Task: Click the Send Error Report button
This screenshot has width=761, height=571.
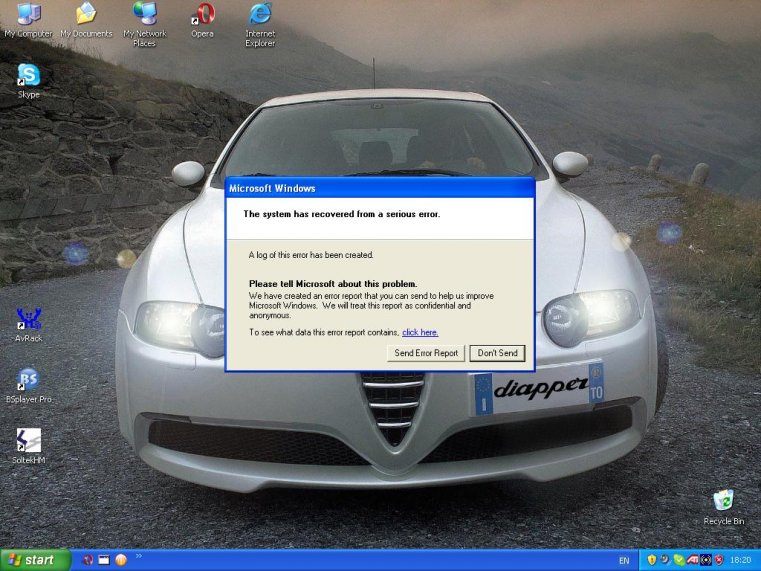Action: (x=426, y=353)
